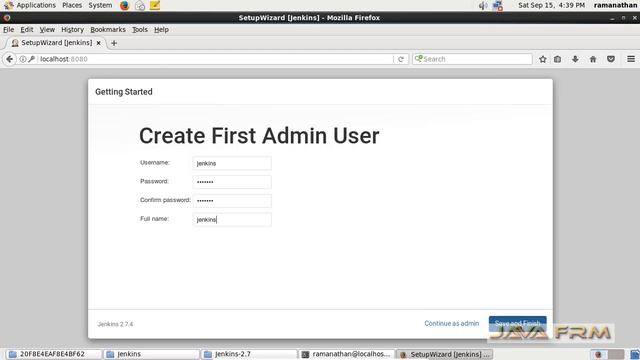Switch to the 20F8E4EAF8E4BF62 taskbar window

tap(54, 354)
